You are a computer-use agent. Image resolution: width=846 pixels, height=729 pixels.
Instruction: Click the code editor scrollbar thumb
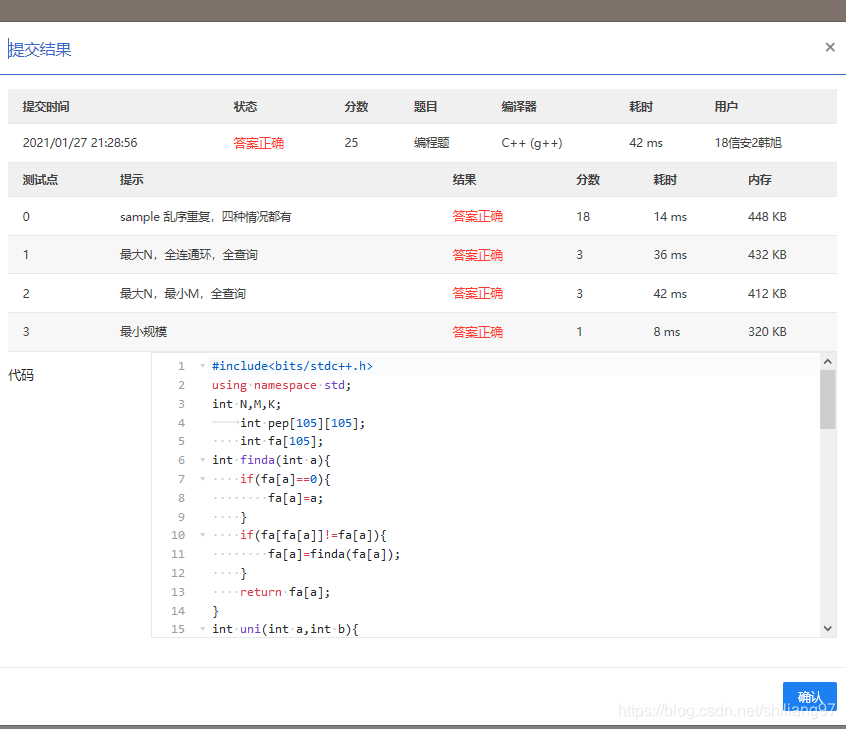pos(828,399)
